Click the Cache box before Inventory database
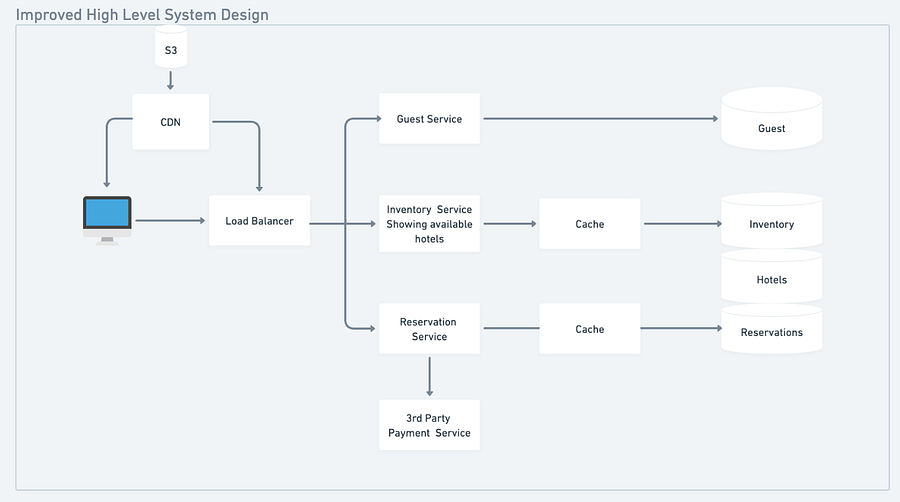900x502 pixels. pyautogui.click(x=590, y=224)
